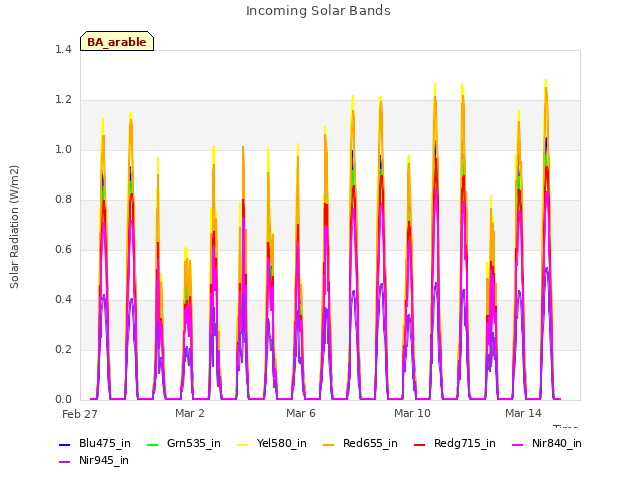Click the red Redg715_in legend swatch

420,444
